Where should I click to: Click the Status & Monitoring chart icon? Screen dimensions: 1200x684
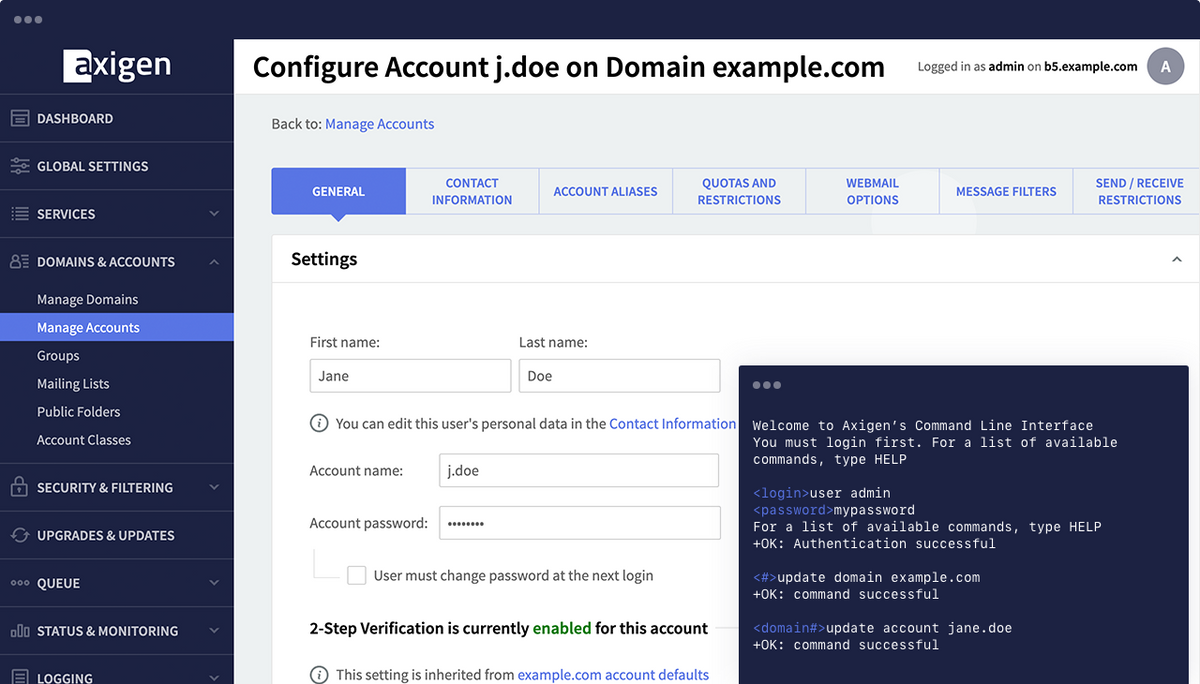[x=20, y=631]
